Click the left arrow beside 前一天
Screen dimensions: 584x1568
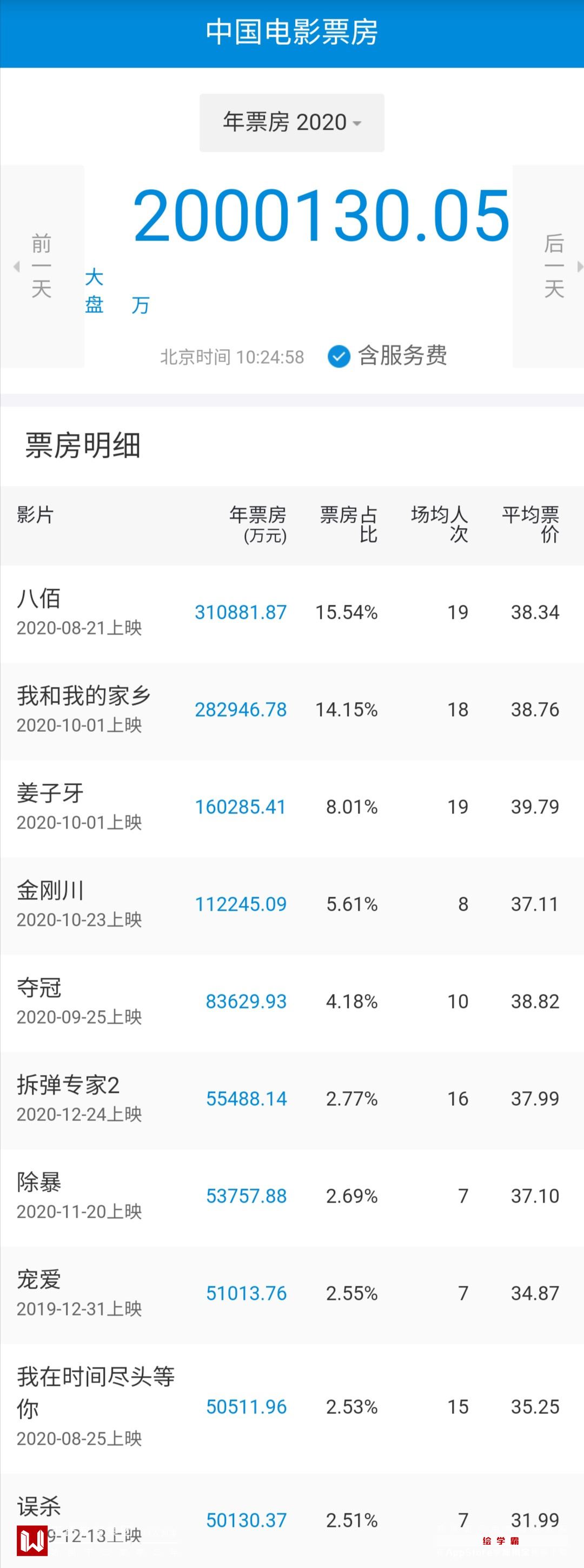(x=16, y=266)
